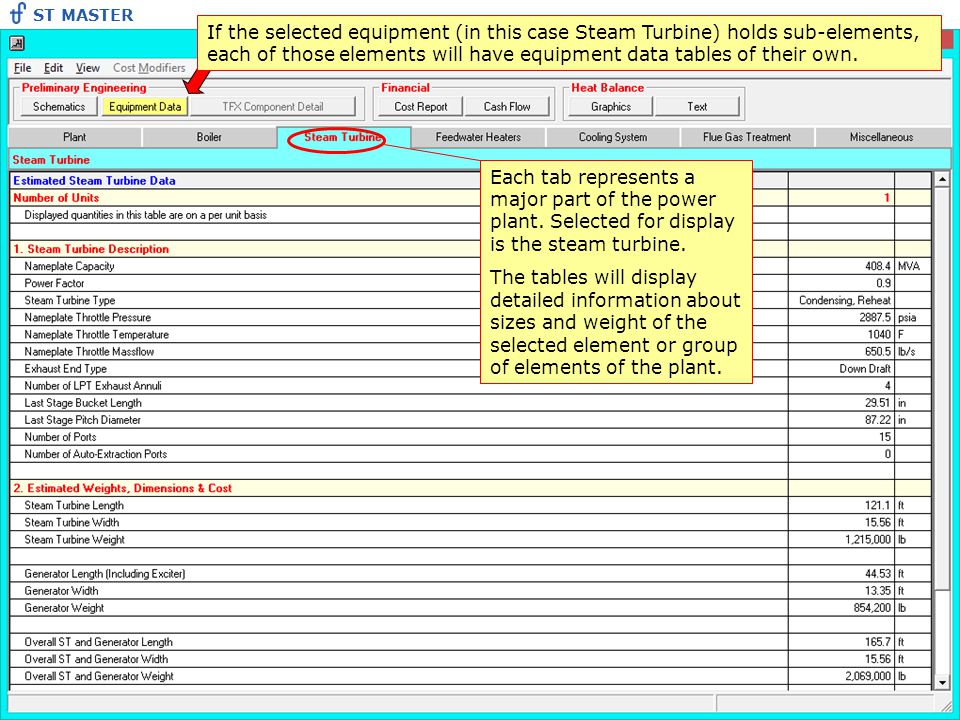The height and width of the screenshot is (720, 960).
Task: Open the Cost Report
Action: tap(421, 107)
